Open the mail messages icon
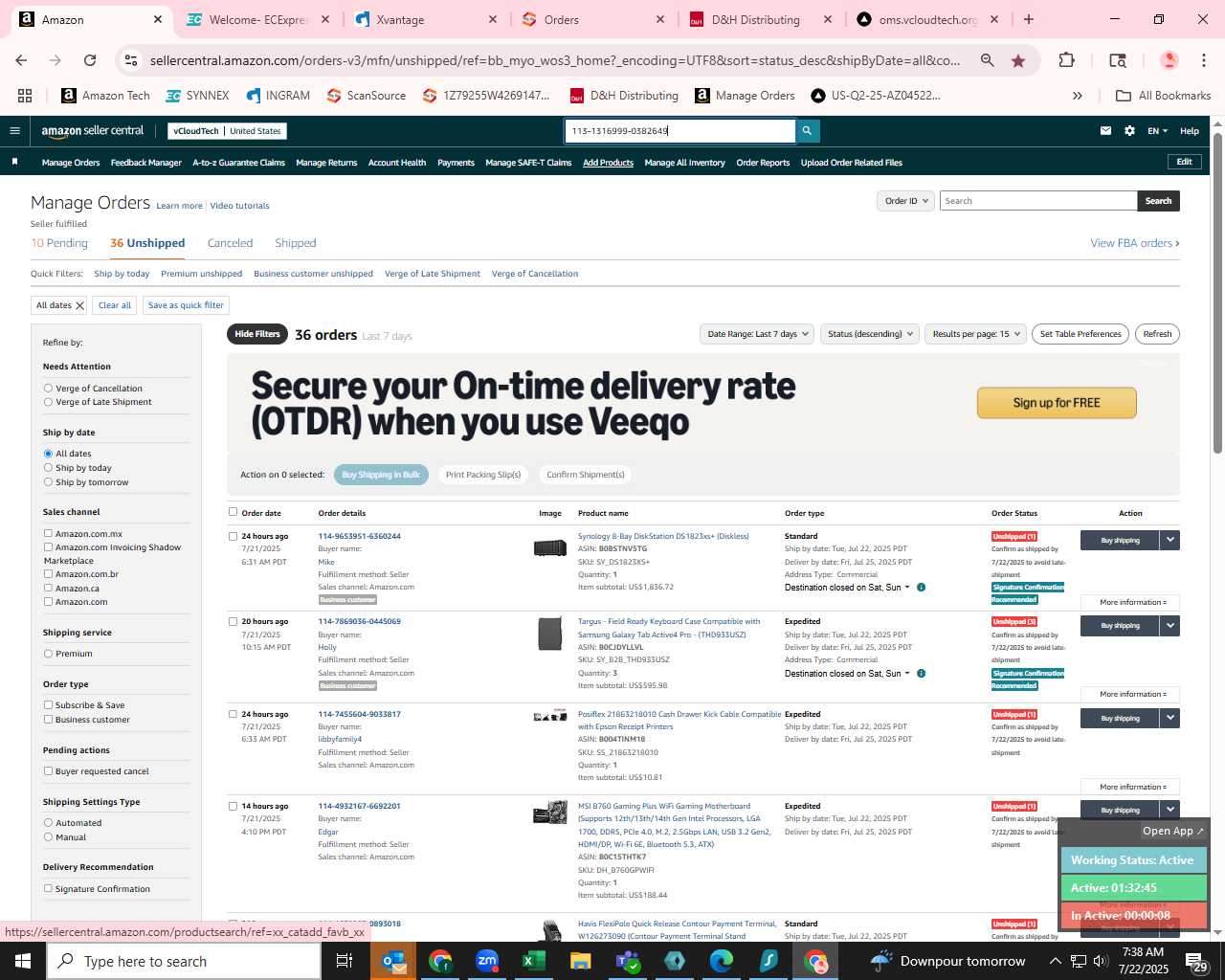The image size is (1225, 980). click(1105, 131)
